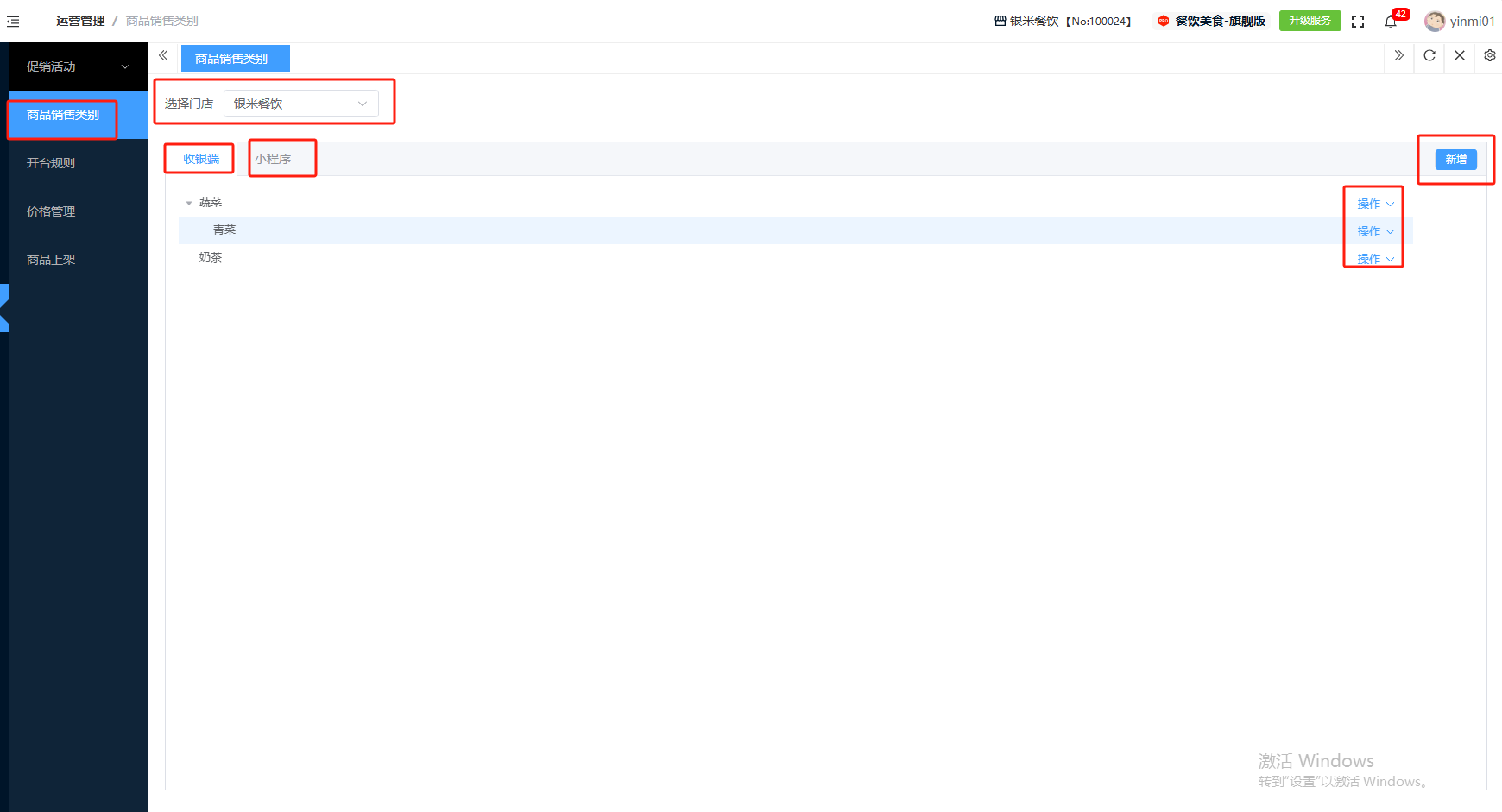Open 价格管理 in the sidebar
The height and width of the screenshot is (812, 1502).
(x=51, y=211)
